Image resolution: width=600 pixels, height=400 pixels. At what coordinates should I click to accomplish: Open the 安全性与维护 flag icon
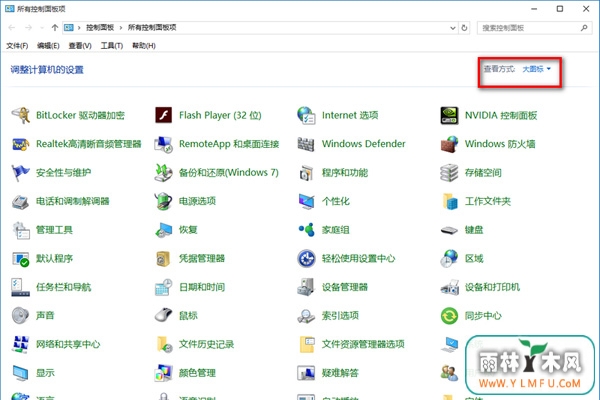click(20, 173)
